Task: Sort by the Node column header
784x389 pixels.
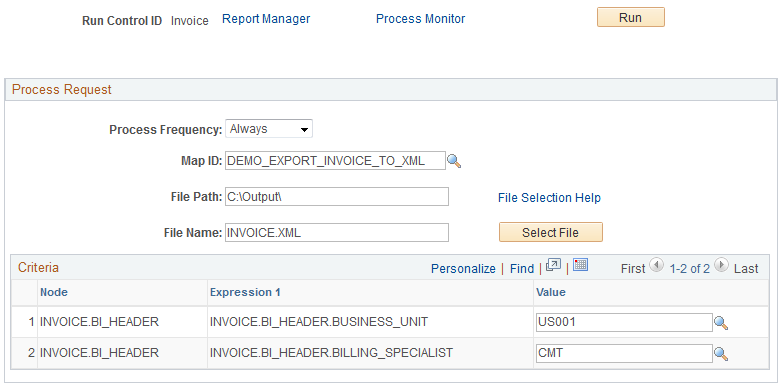Action: pyautogui.click(x=54, y=292)
